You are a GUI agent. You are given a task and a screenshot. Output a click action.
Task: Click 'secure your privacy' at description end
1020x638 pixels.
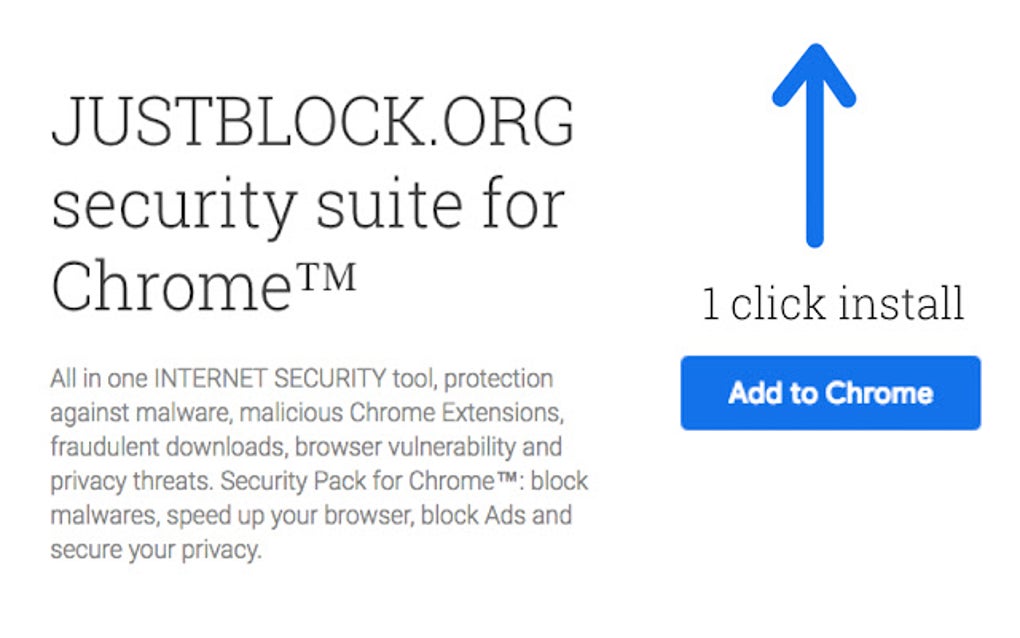[x=157, y=548]
